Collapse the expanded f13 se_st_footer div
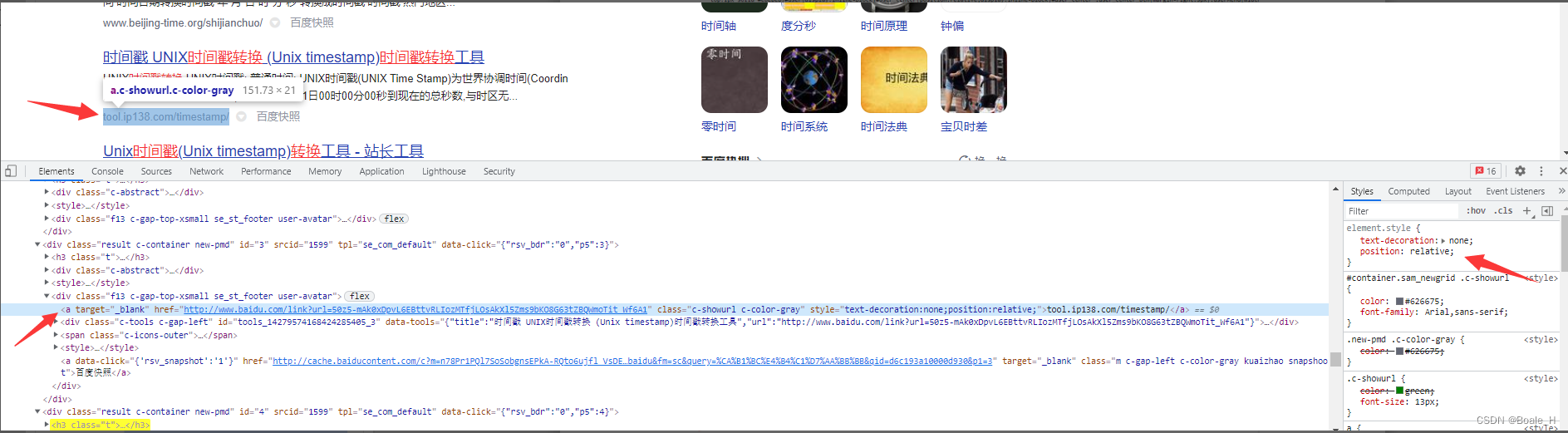Viewport: 1568px width, 433px height. 47,296
